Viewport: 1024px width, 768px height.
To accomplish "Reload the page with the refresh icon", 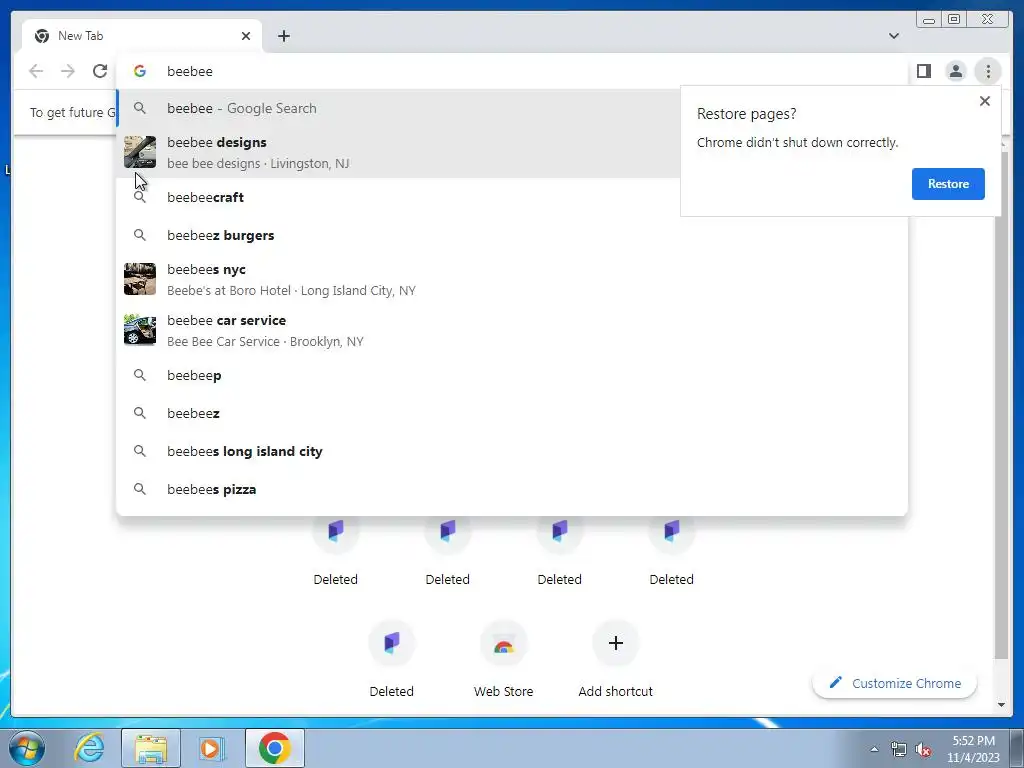I will pyautogui.click(x=100, y=71).
